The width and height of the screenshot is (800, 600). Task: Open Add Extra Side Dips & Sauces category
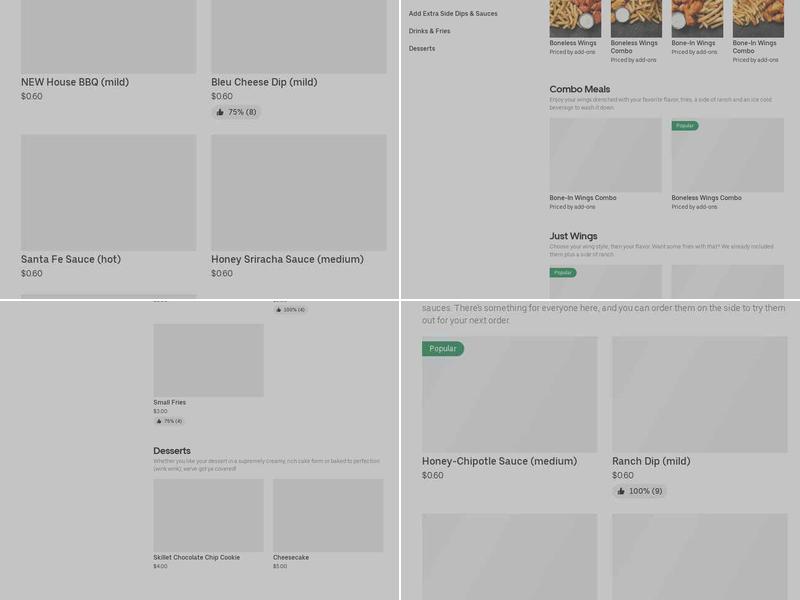click(453, 14)
